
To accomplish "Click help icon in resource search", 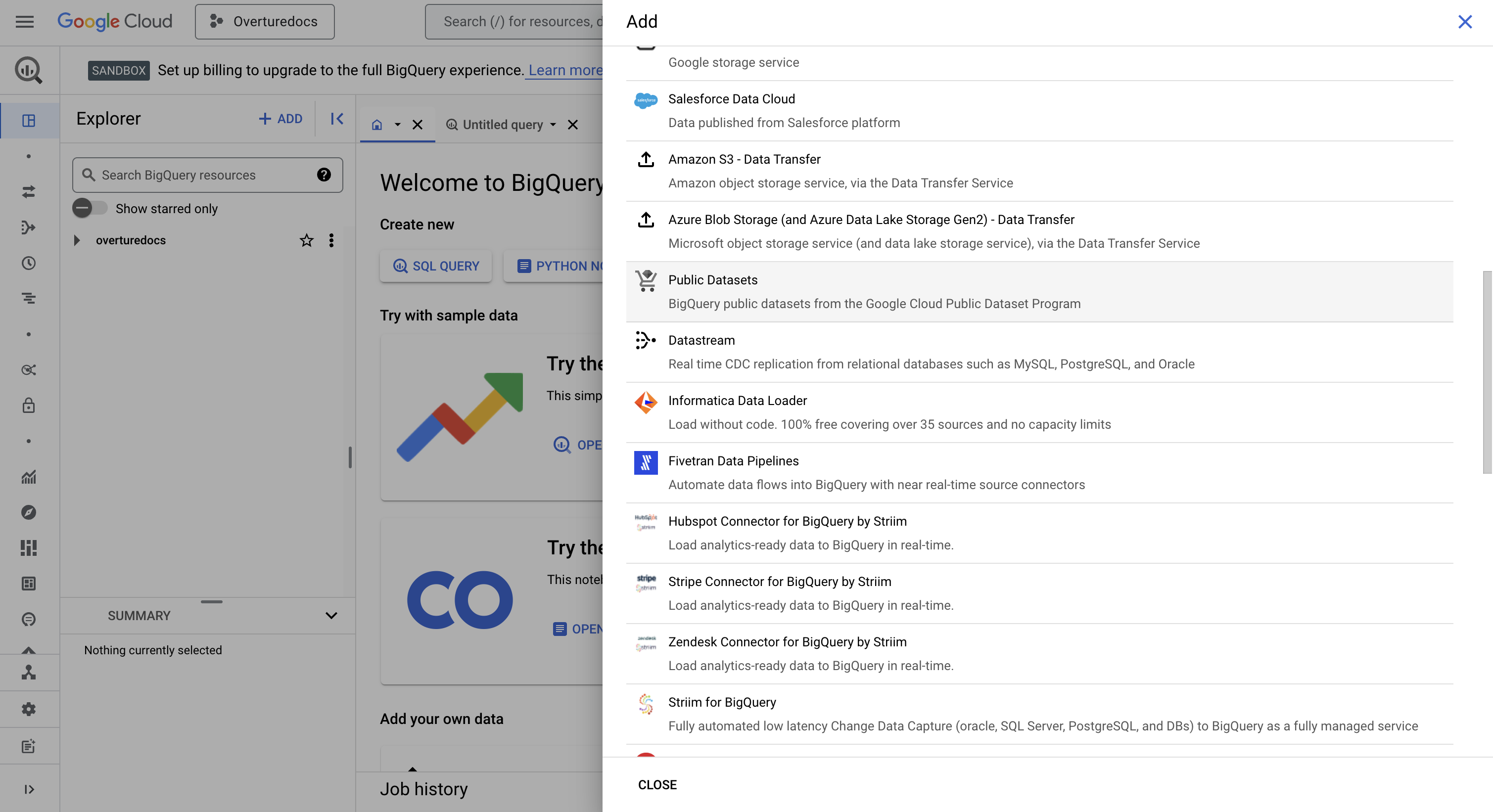I will 324,175.
